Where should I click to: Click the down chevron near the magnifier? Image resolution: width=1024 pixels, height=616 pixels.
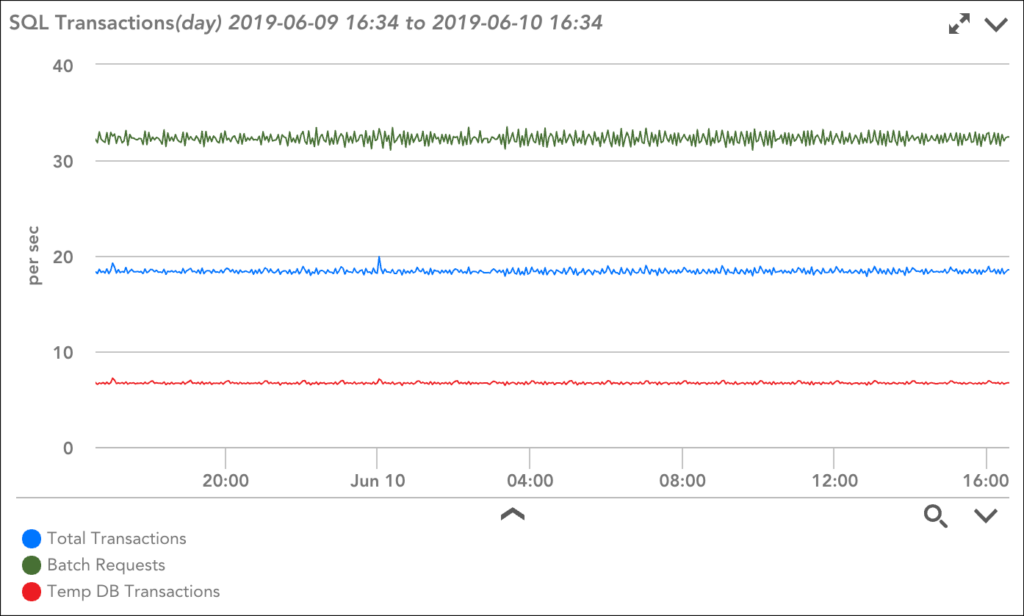pos(984,517)
